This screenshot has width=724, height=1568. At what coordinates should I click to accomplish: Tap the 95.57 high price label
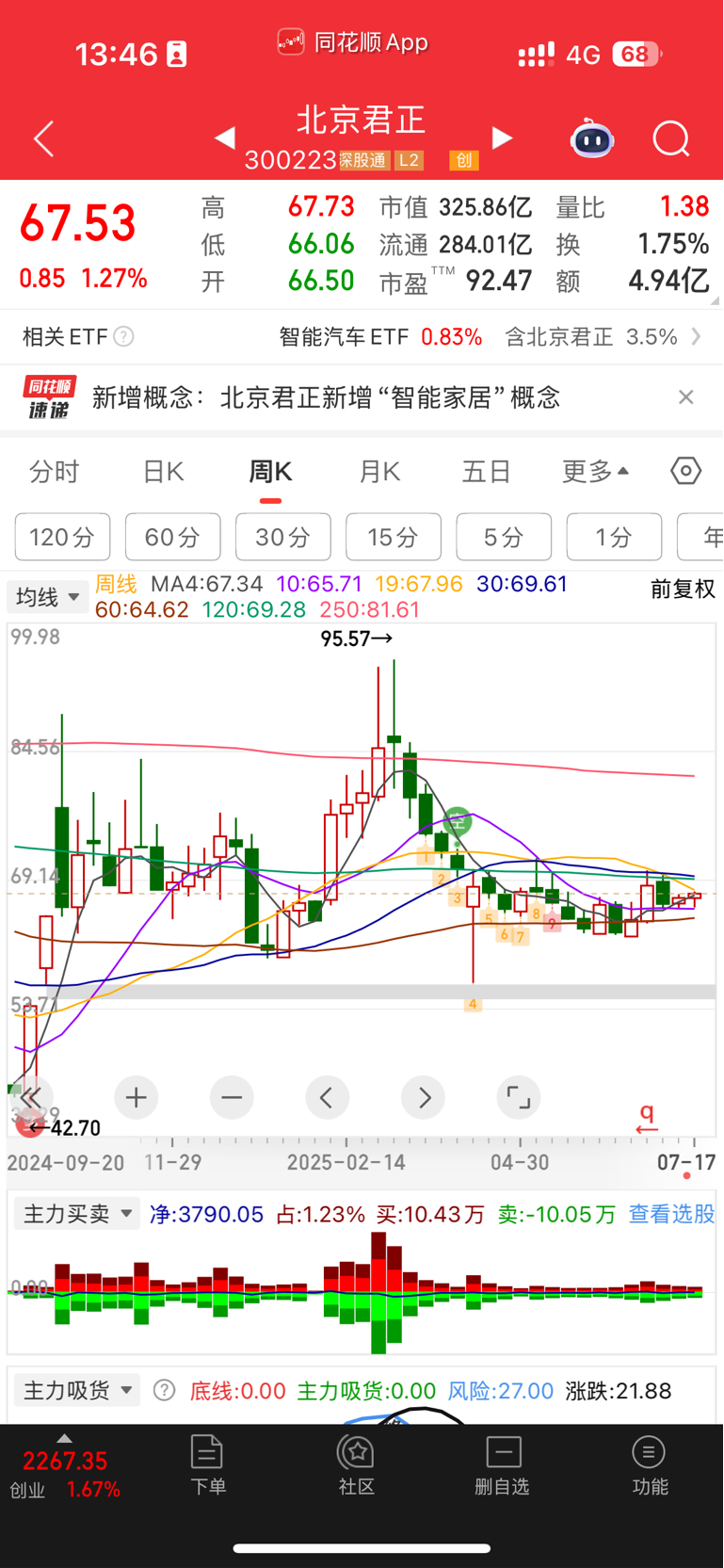pyautogui.click(x=357, y=639)
